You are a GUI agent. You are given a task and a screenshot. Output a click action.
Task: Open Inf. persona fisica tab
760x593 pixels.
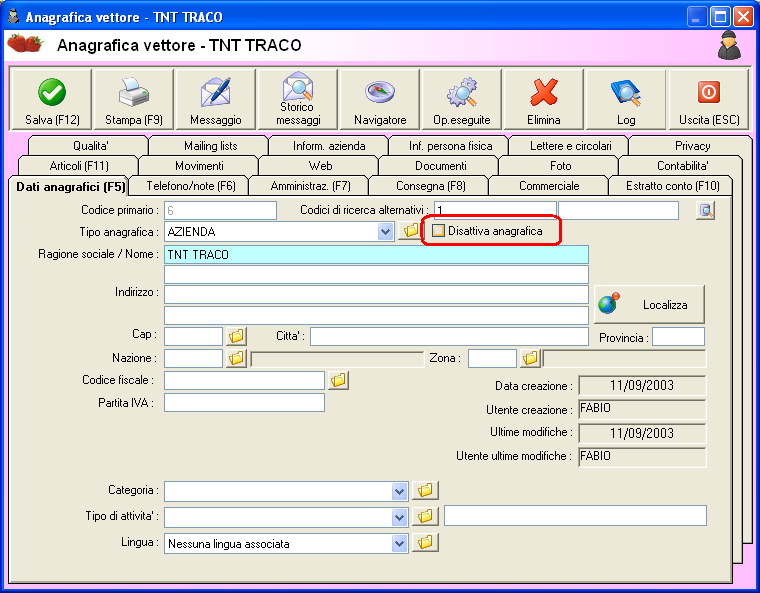pos(450,145)
